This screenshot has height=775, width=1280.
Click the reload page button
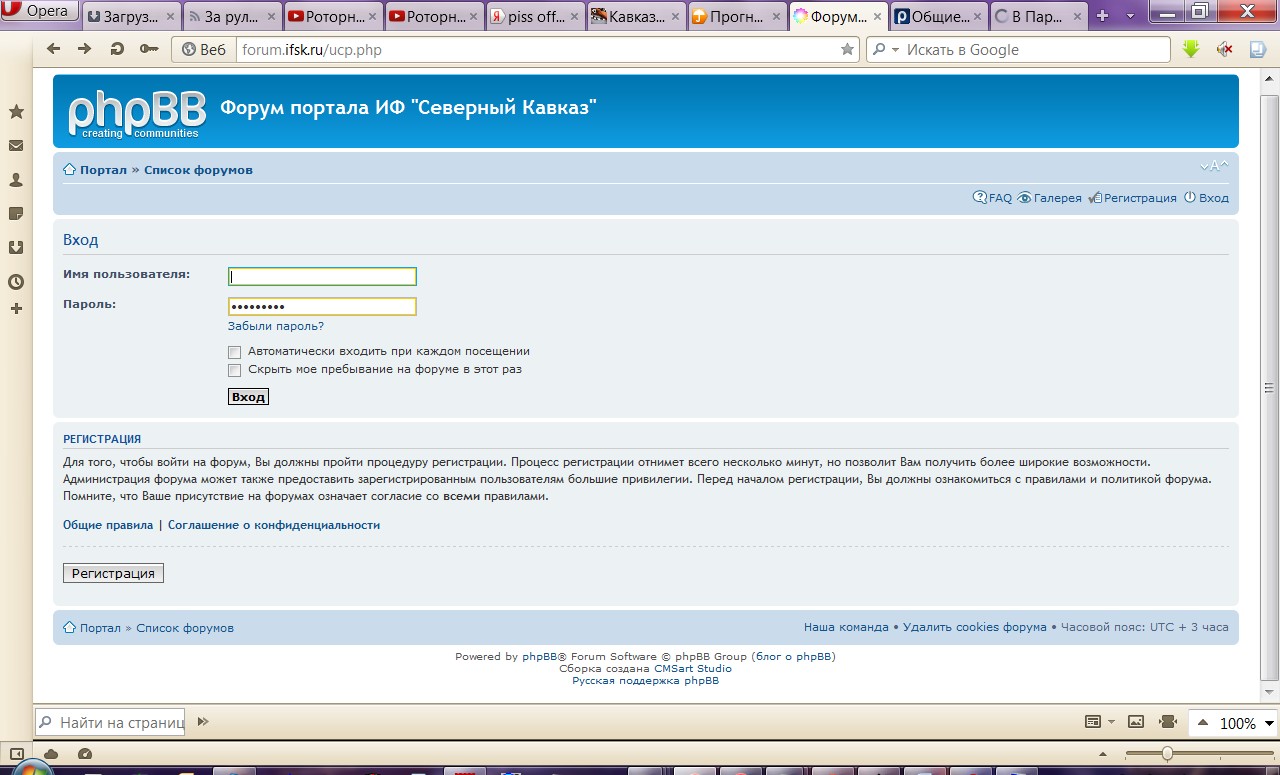point(117,49)
